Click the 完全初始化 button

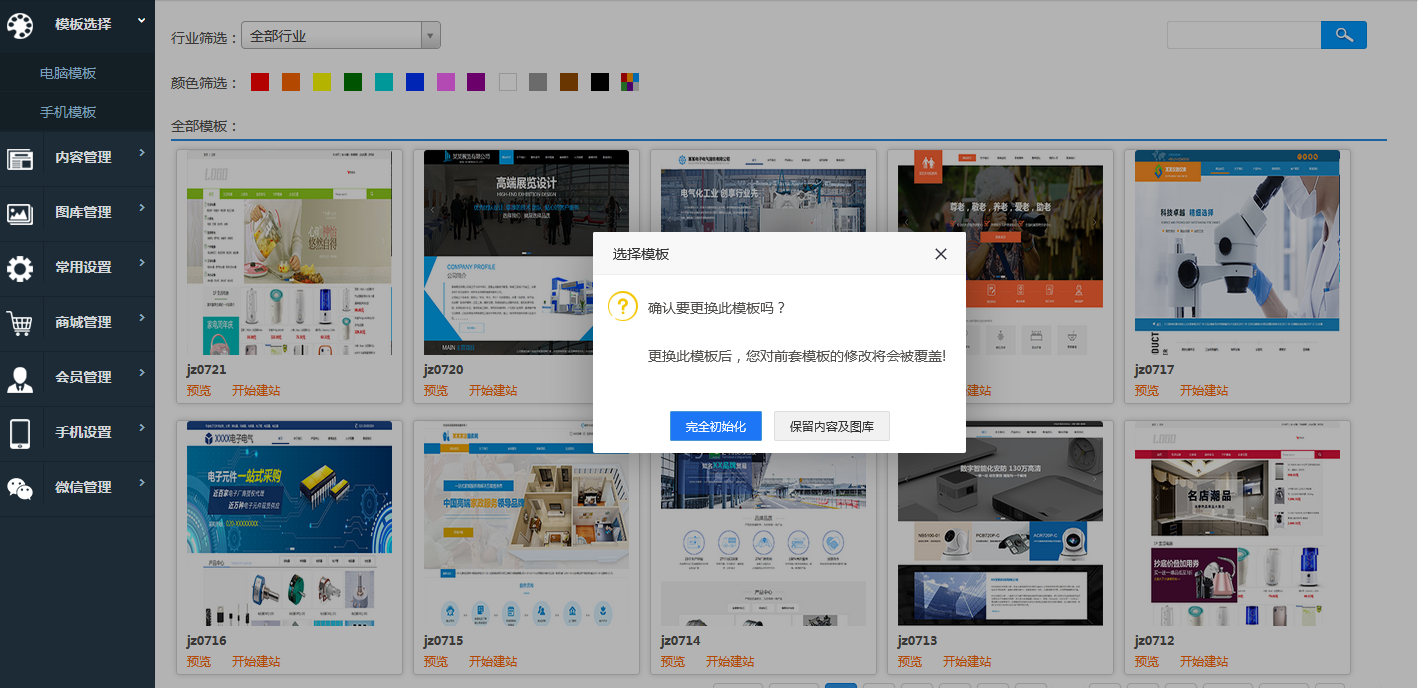tap(716, 426)
